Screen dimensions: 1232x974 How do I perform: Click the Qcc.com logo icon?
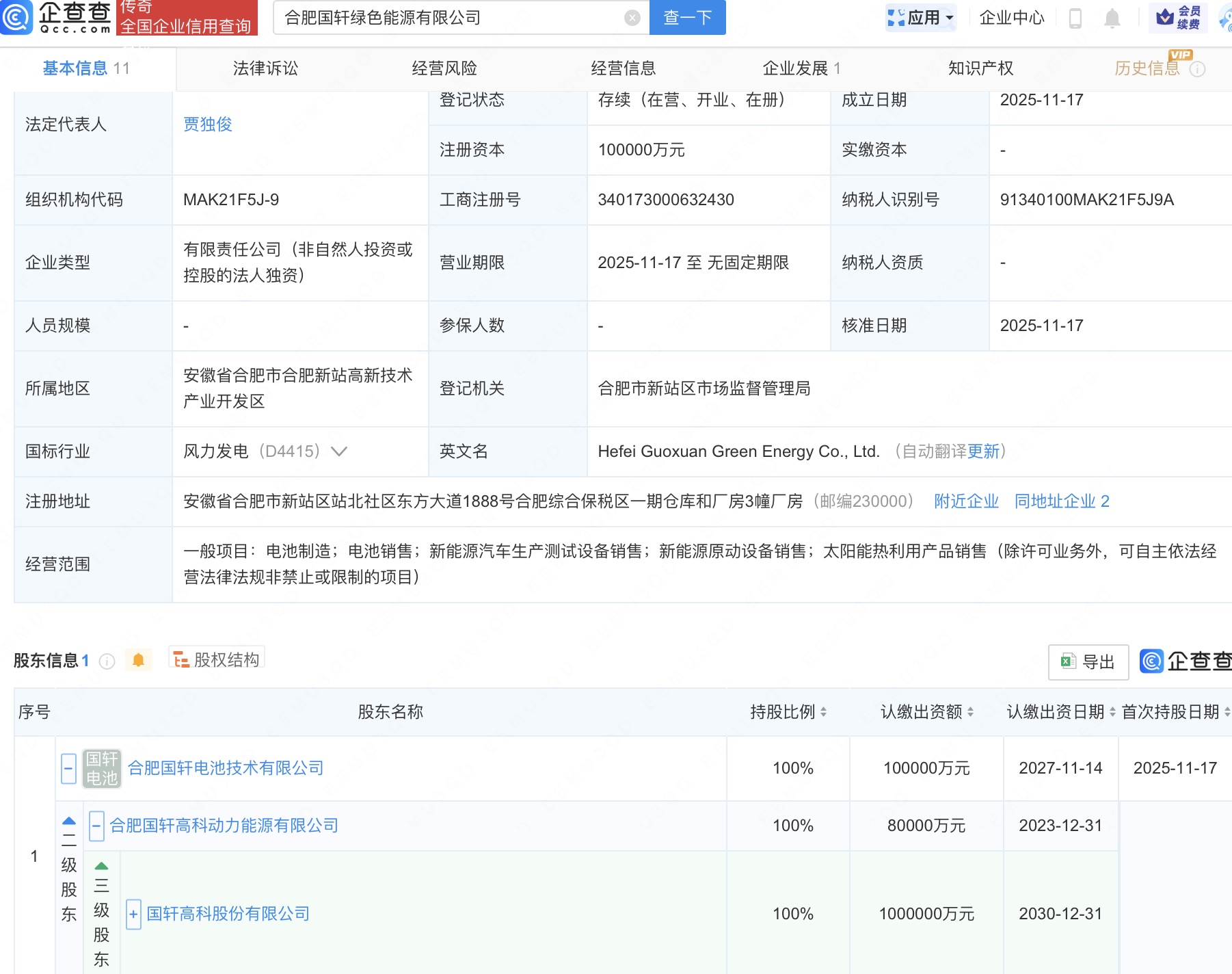pos(16,17)
